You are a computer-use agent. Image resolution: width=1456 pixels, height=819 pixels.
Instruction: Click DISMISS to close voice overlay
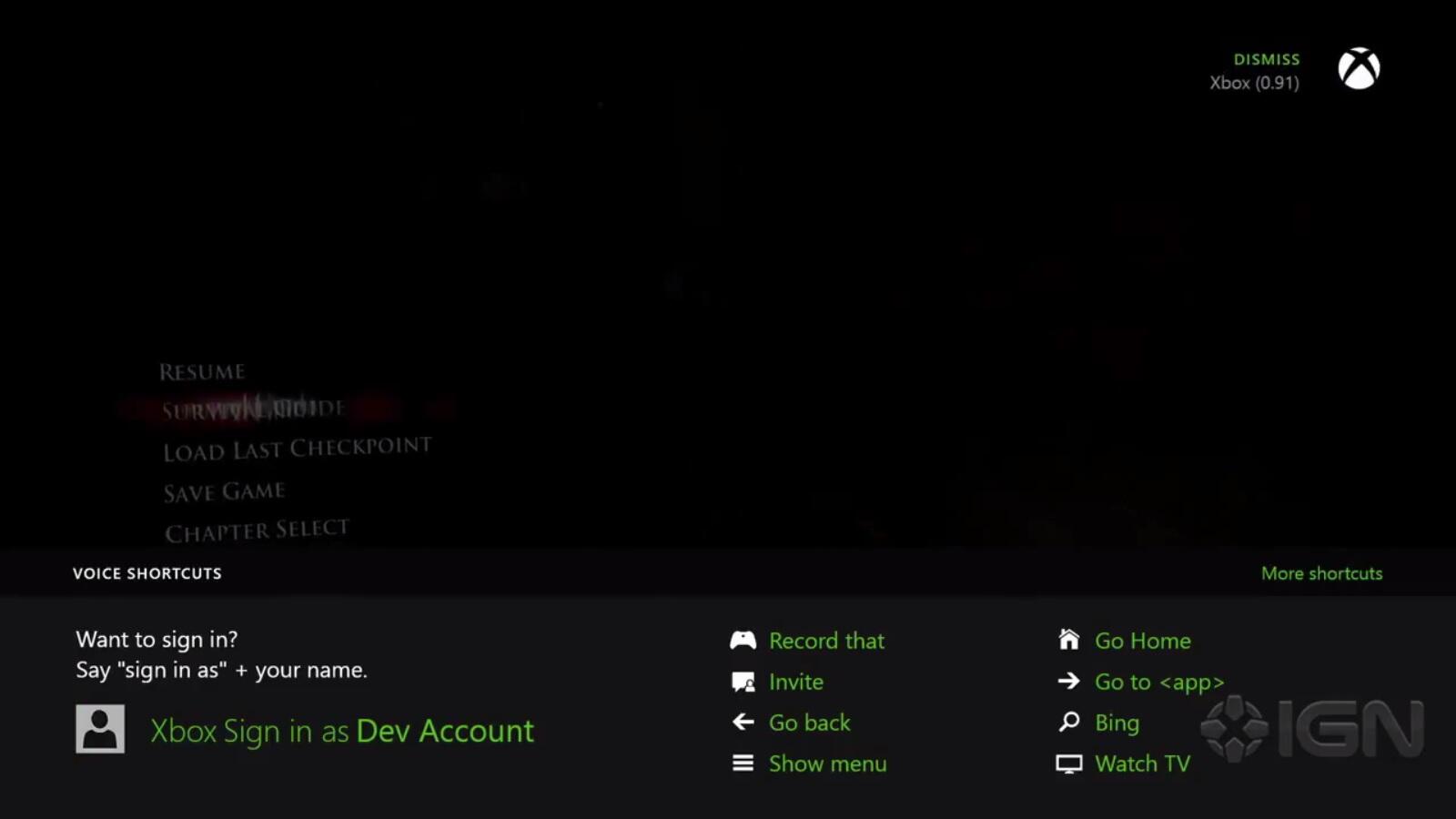pyautogui.click(x=1267, y=59)
